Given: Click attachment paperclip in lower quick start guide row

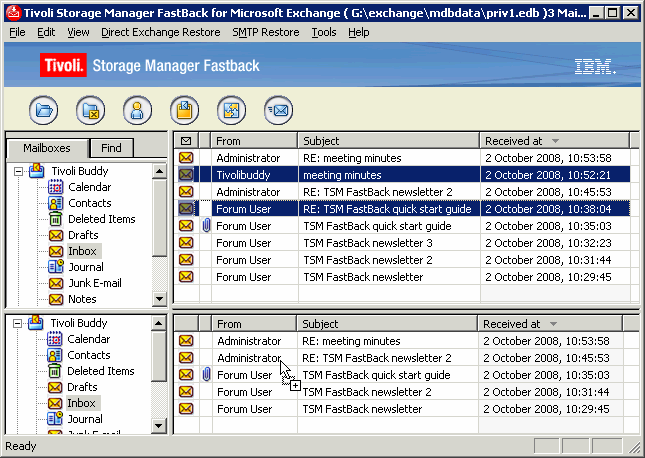Looking at the screenshot, I should tap(206, 375).
